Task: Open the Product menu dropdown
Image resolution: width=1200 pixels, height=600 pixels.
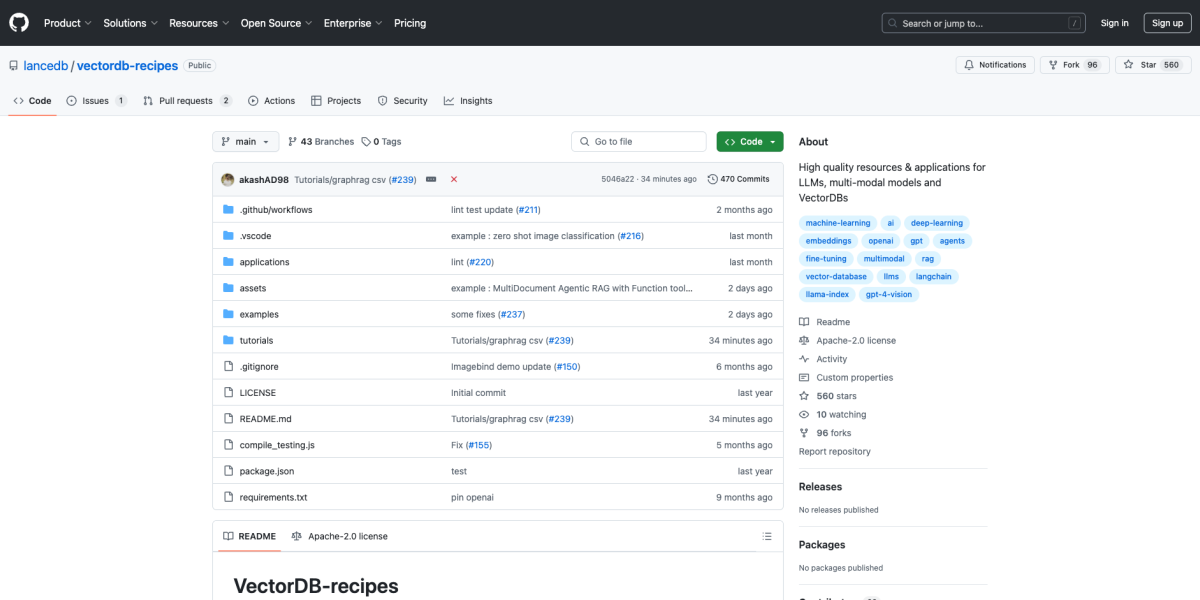Action: 67,22
